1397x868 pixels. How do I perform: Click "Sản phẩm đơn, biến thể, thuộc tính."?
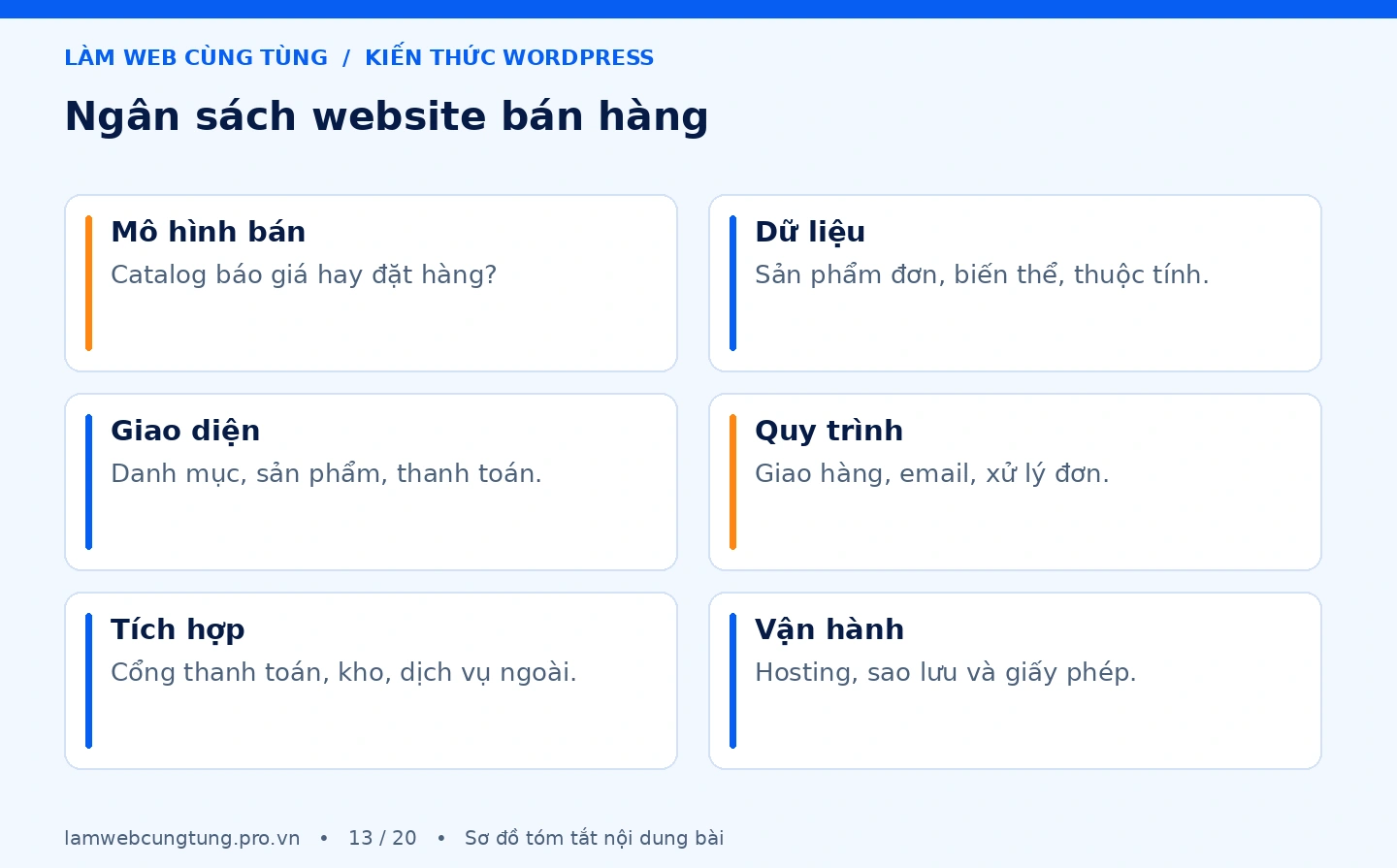[x=982, y=275]
